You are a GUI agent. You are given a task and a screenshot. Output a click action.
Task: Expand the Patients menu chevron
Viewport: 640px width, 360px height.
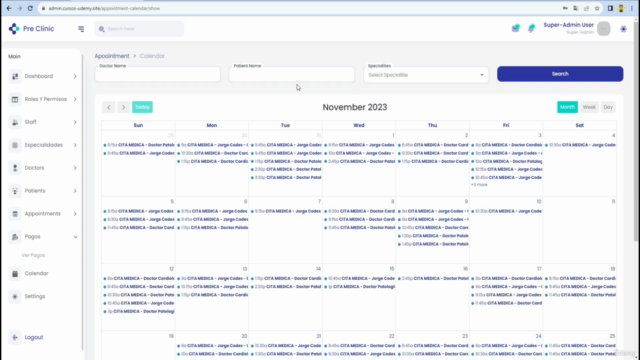[x=75, y=191]
